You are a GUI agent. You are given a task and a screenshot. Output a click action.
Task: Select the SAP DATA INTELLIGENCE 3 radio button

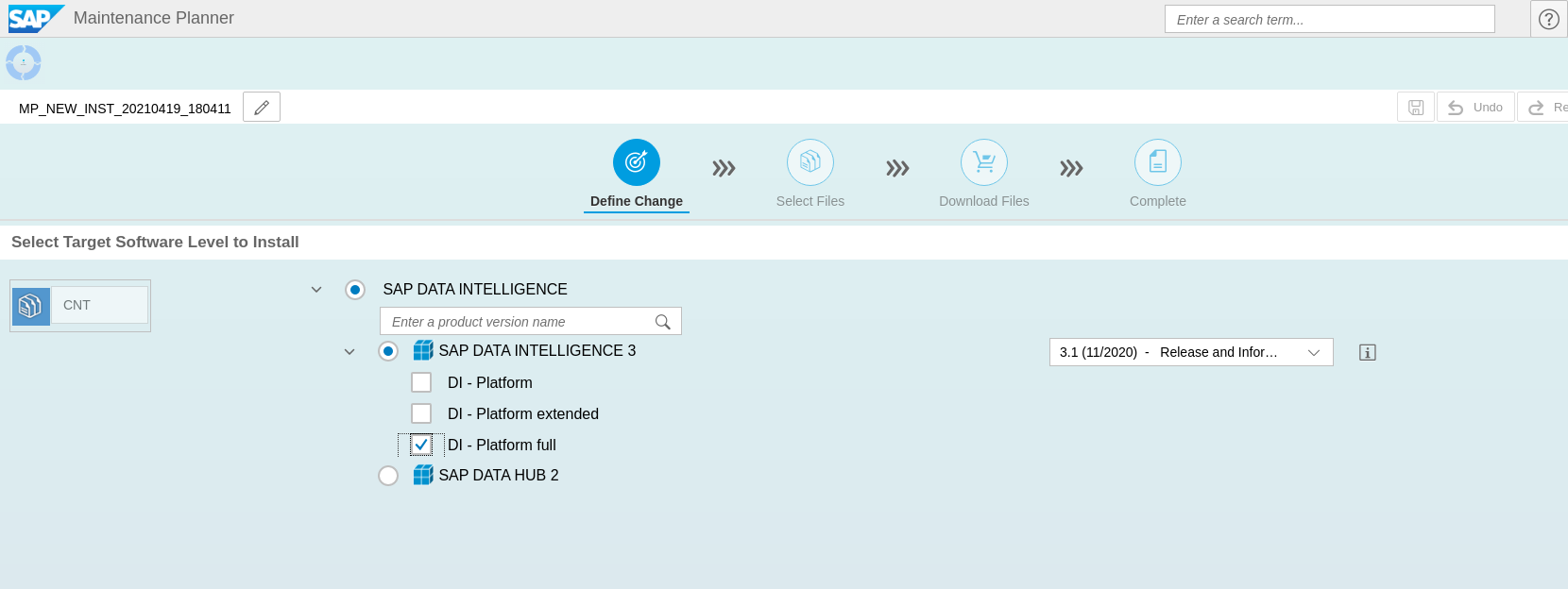[x=388, y=351]
